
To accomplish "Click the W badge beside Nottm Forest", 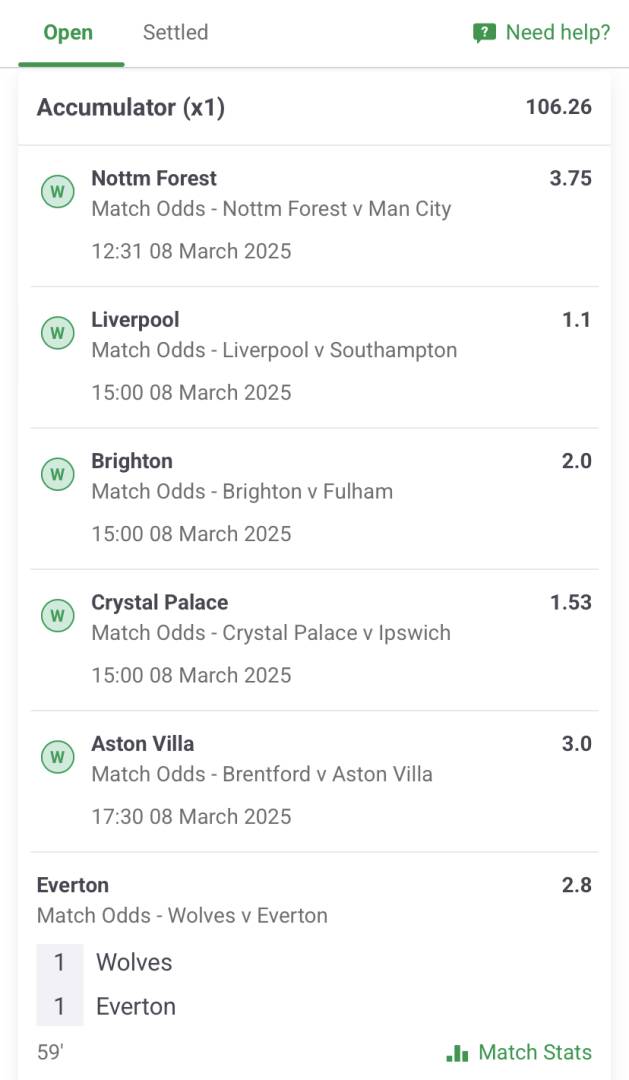I will 57,191.
